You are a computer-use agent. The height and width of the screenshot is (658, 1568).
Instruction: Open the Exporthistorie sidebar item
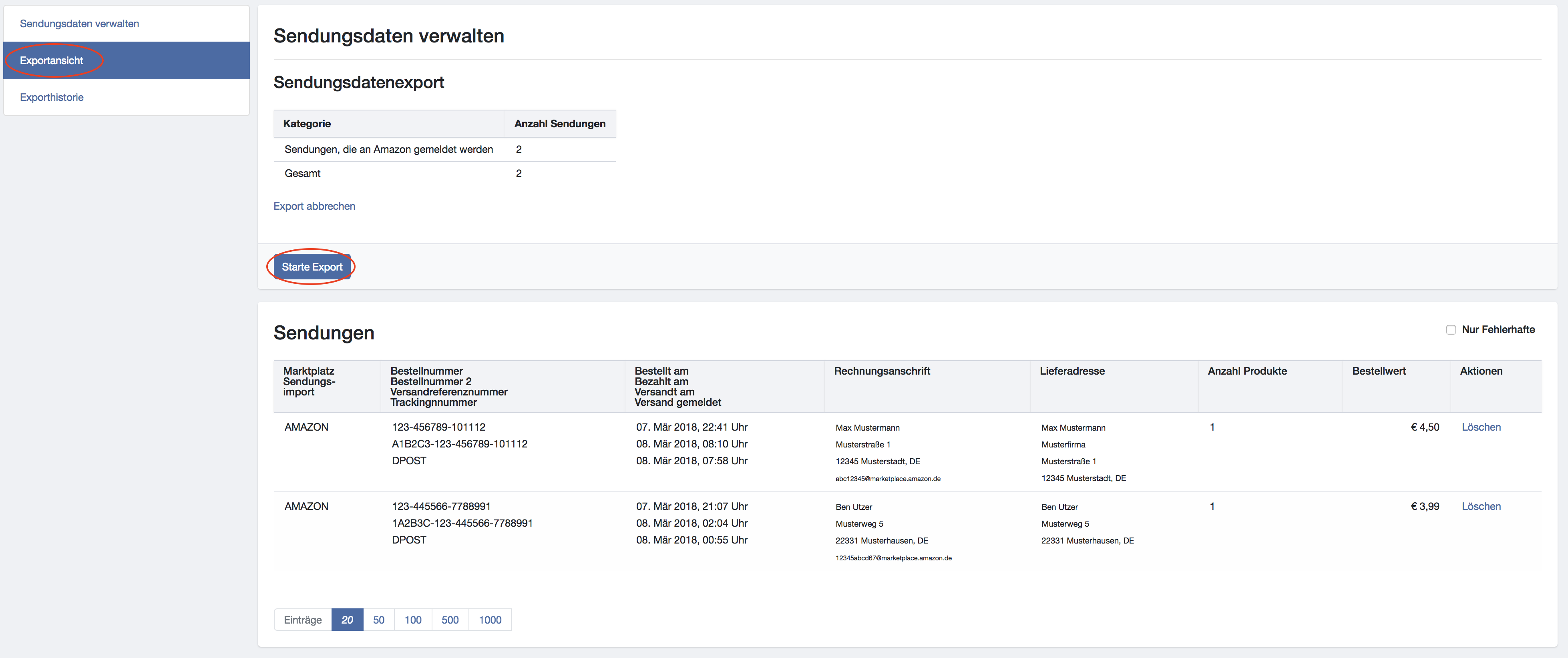point(52,97)
